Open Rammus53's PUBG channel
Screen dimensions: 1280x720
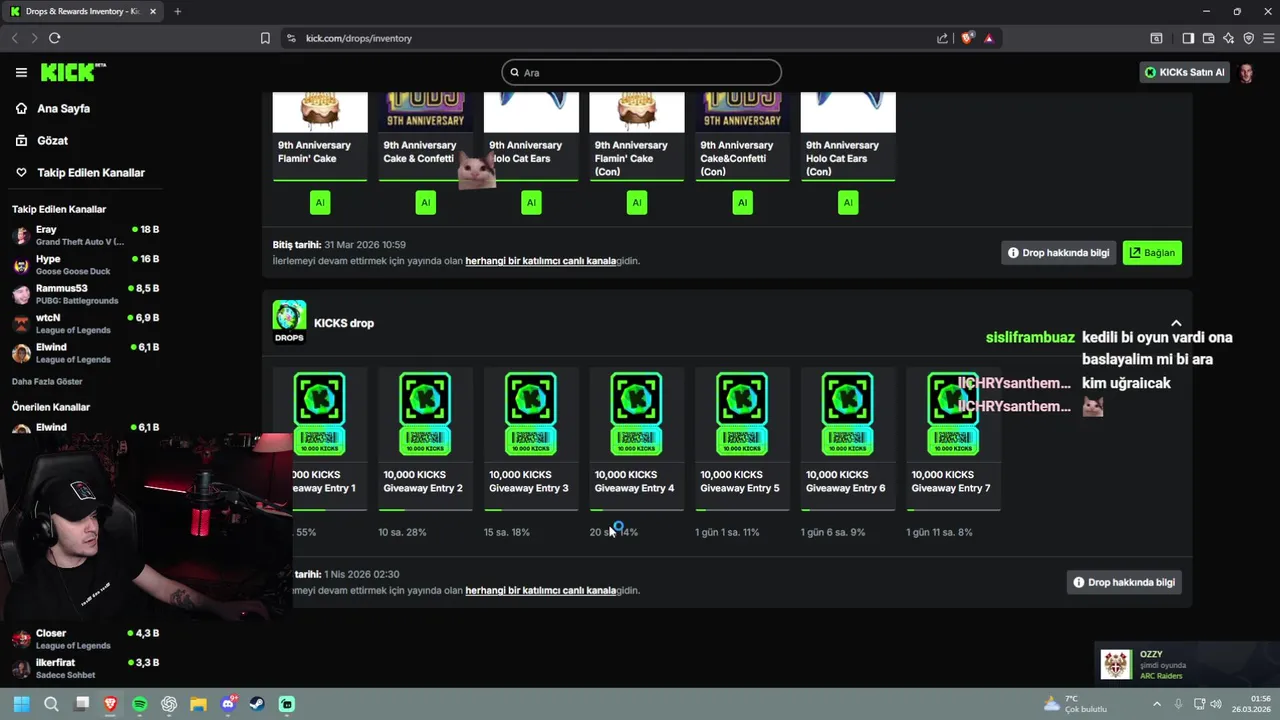click(x=85, y=294)
